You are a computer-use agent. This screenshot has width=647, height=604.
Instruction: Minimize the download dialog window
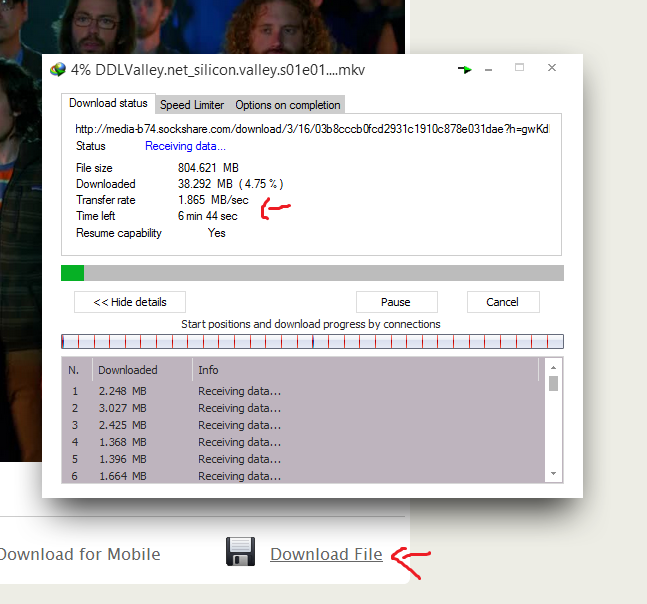pos(490,68)
